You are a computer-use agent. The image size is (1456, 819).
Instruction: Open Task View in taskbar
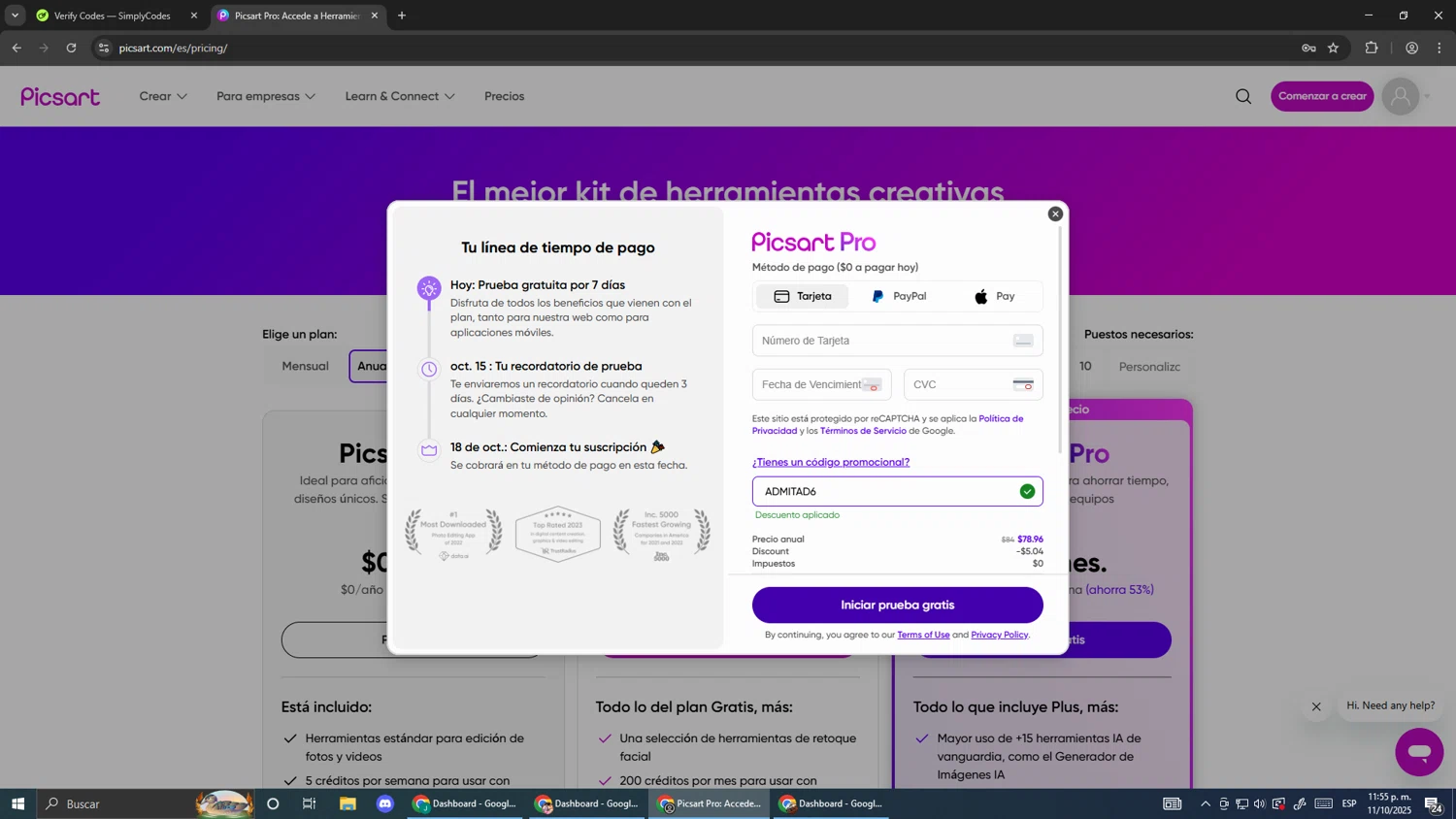point(310,803)
